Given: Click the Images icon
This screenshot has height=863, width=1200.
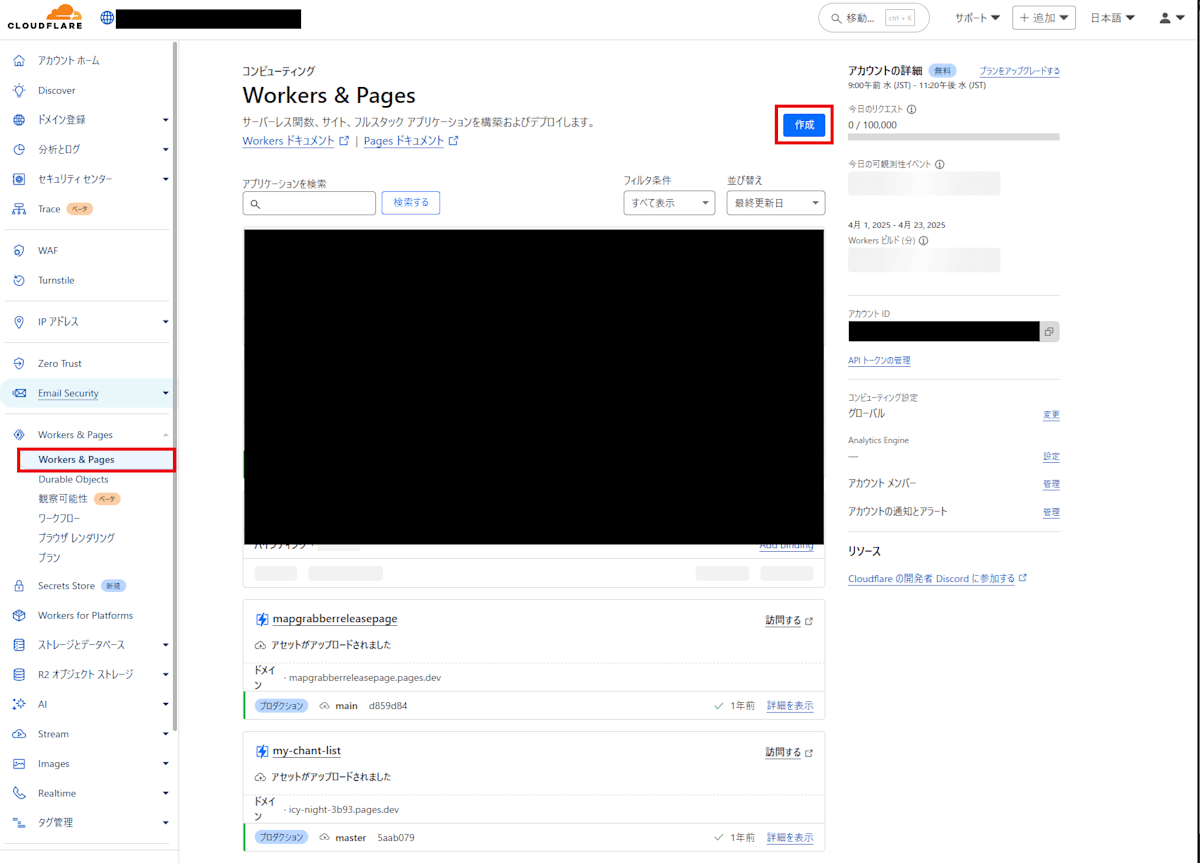Looking at the screenshot, I should tap(19, 763).
